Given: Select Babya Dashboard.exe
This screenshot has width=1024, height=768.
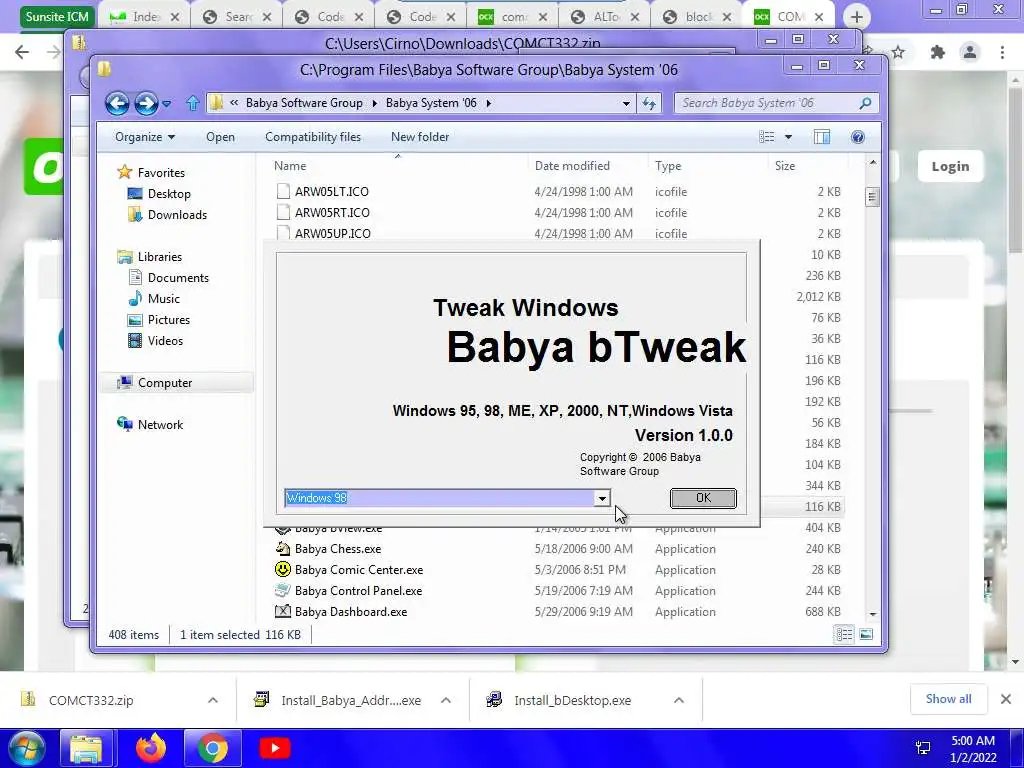Looking at the screenshot, I should click(351, 612).
